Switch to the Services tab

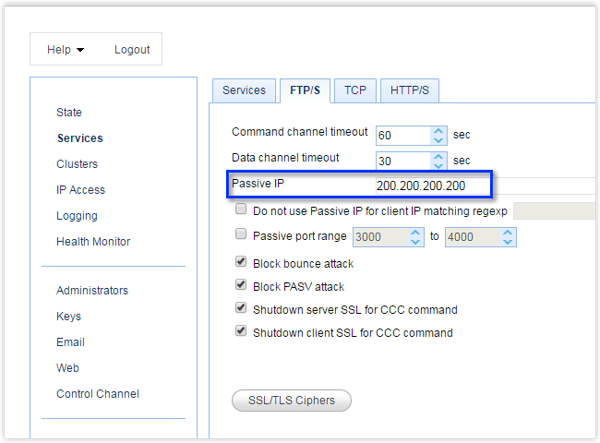(244, 90)
